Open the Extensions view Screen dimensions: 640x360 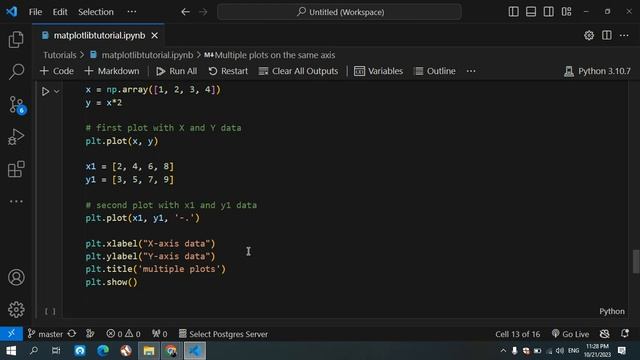16,169
